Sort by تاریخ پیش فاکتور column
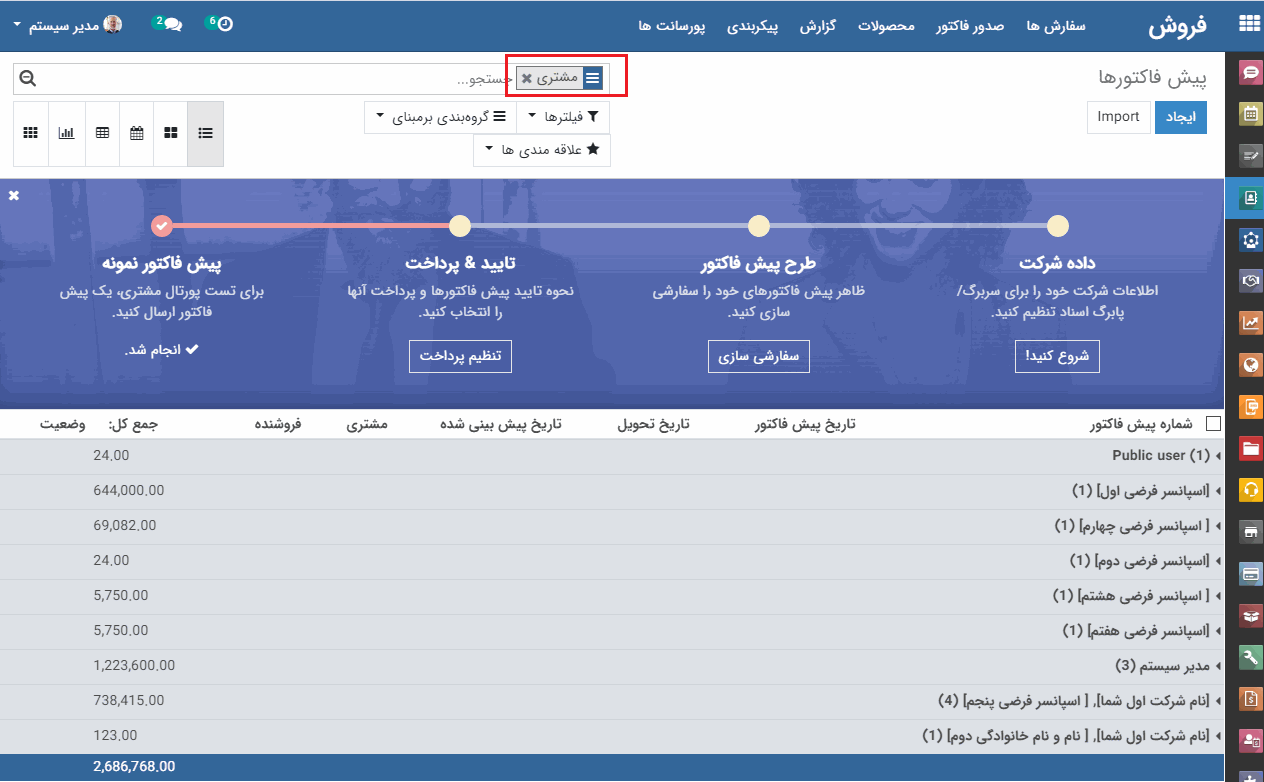1264x782 pixels. tap(805, 424)
